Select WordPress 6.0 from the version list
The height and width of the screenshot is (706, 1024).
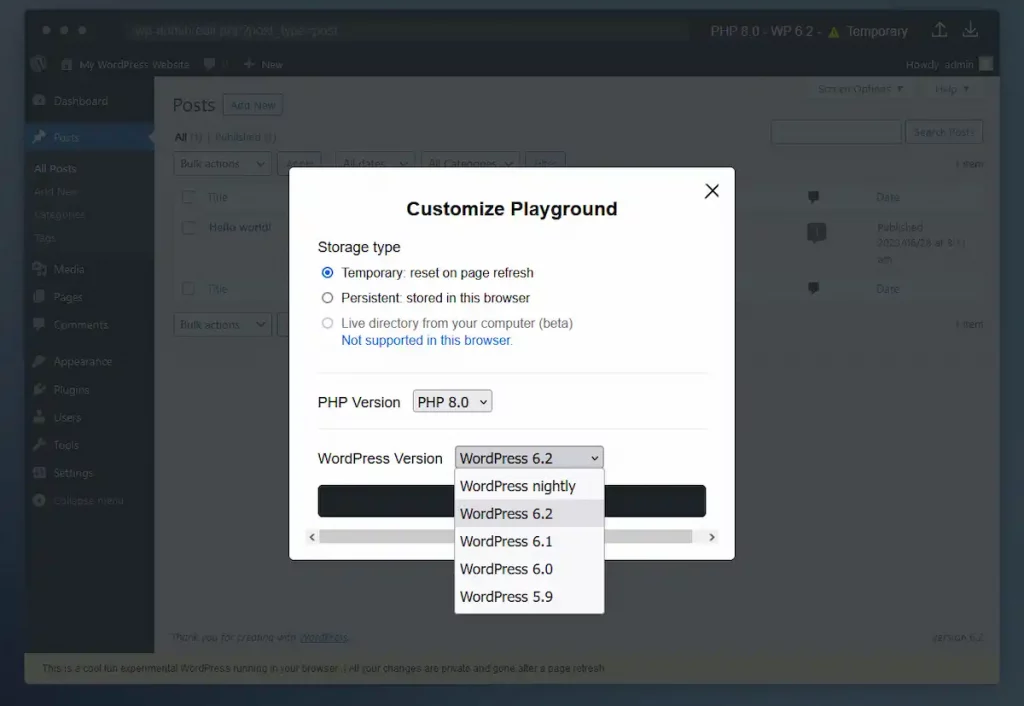click(x=506, y=568)
